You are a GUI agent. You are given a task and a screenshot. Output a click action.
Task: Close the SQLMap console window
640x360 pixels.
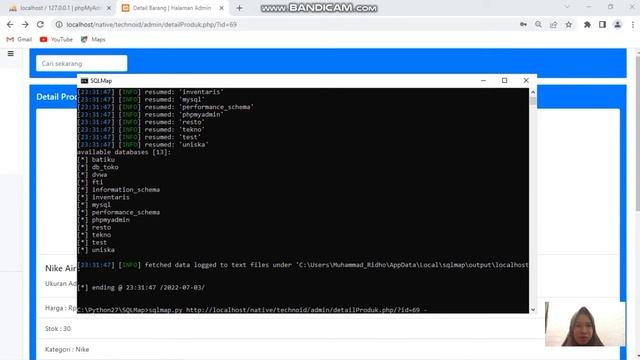(526, 81)
